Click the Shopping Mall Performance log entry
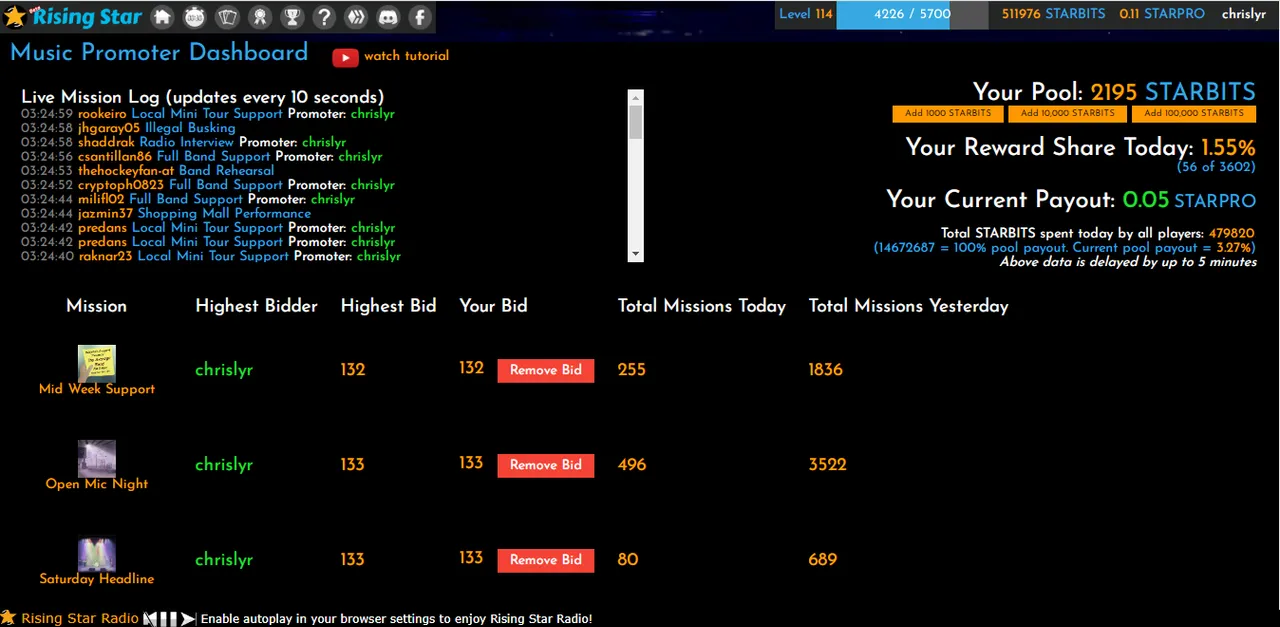This screenshot has width=1280, height=627. [x=224, y=213]
